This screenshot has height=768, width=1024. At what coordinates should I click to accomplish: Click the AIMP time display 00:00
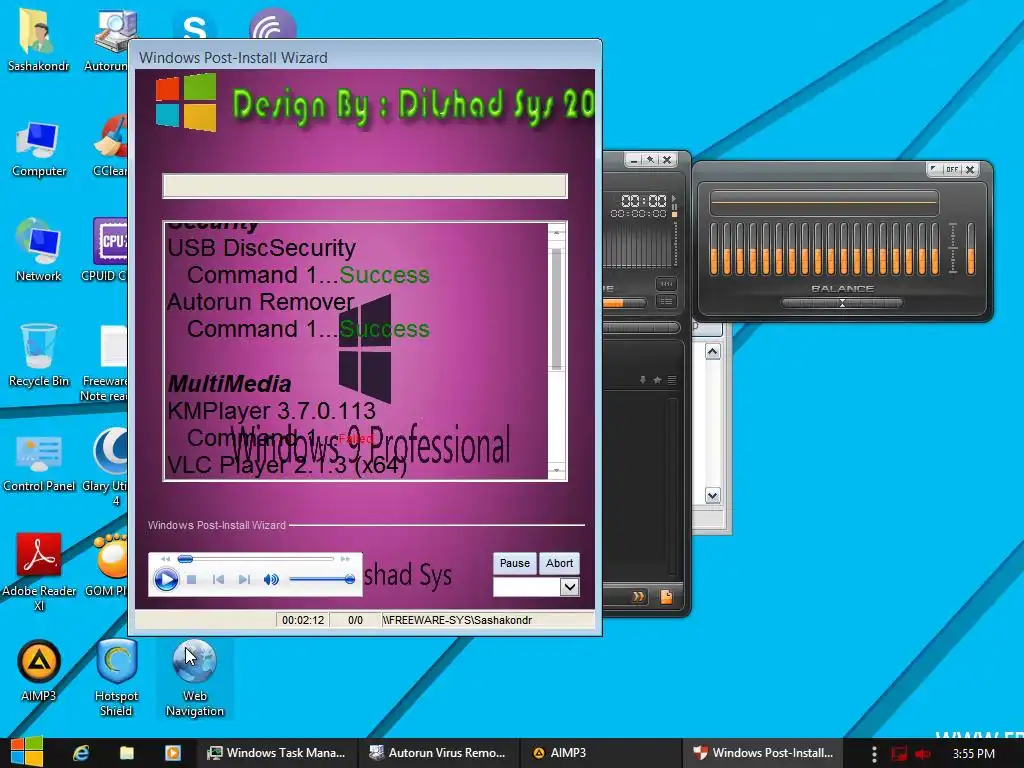(x=643, y=200)
